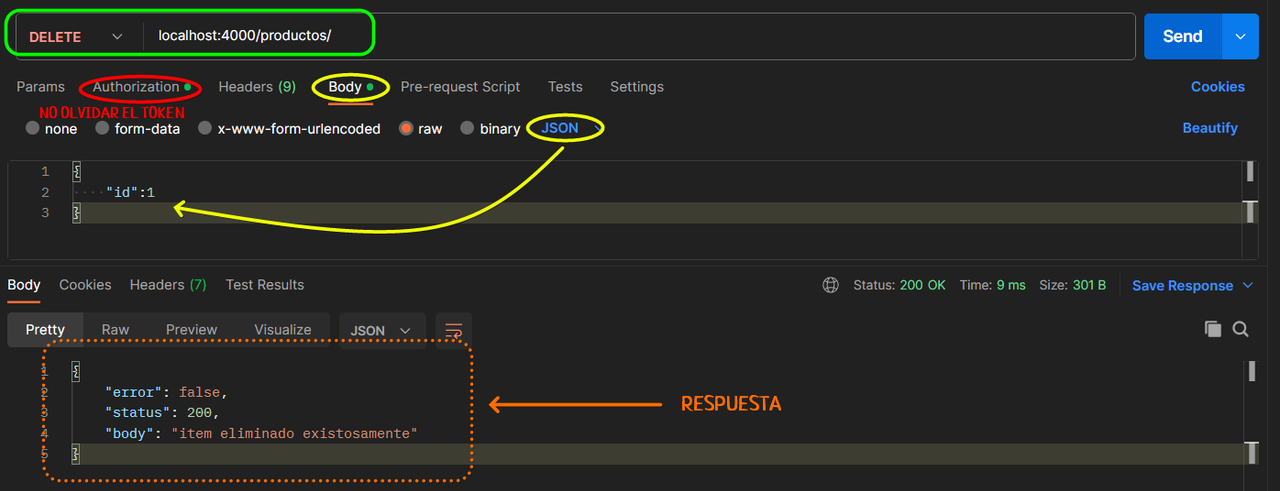1280x491 pixels.
Task: Select x-www-form-urlencoded body type
Action: point(205,128)
